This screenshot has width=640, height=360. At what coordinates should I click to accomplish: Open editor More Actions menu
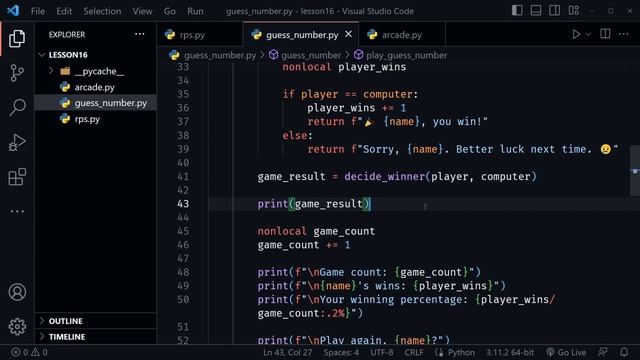pyautogui.click(x=624, y=34)
